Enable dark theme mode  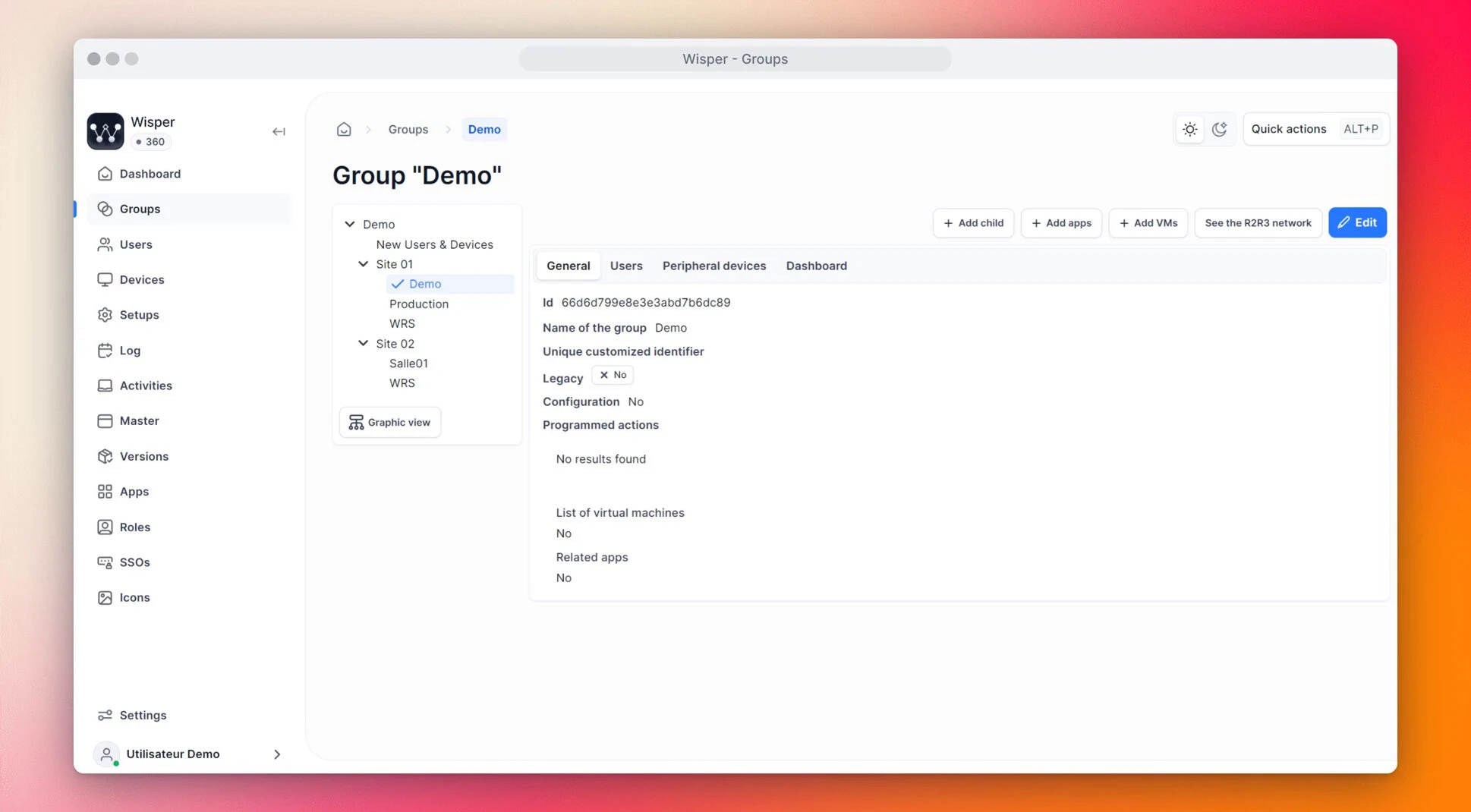pos(1220,129)
